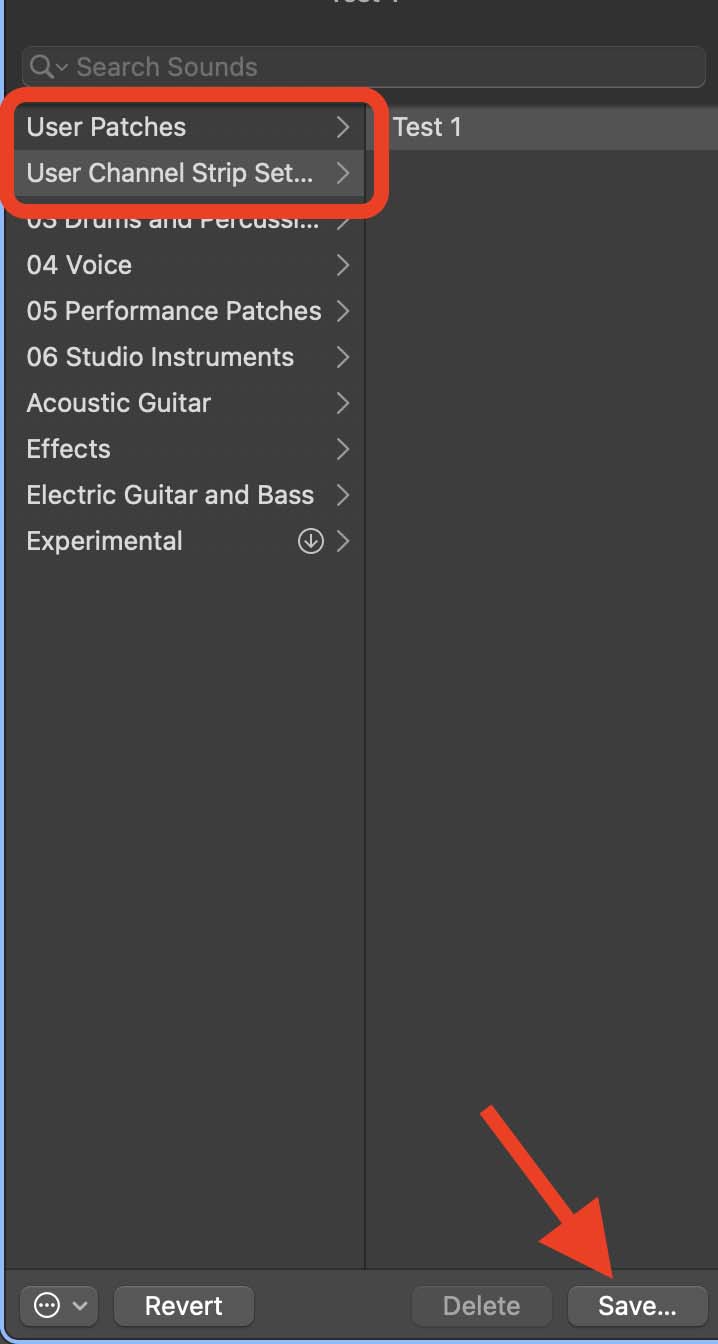
Task: Select User Channel Strip Settings category
Action: (170, 173)
